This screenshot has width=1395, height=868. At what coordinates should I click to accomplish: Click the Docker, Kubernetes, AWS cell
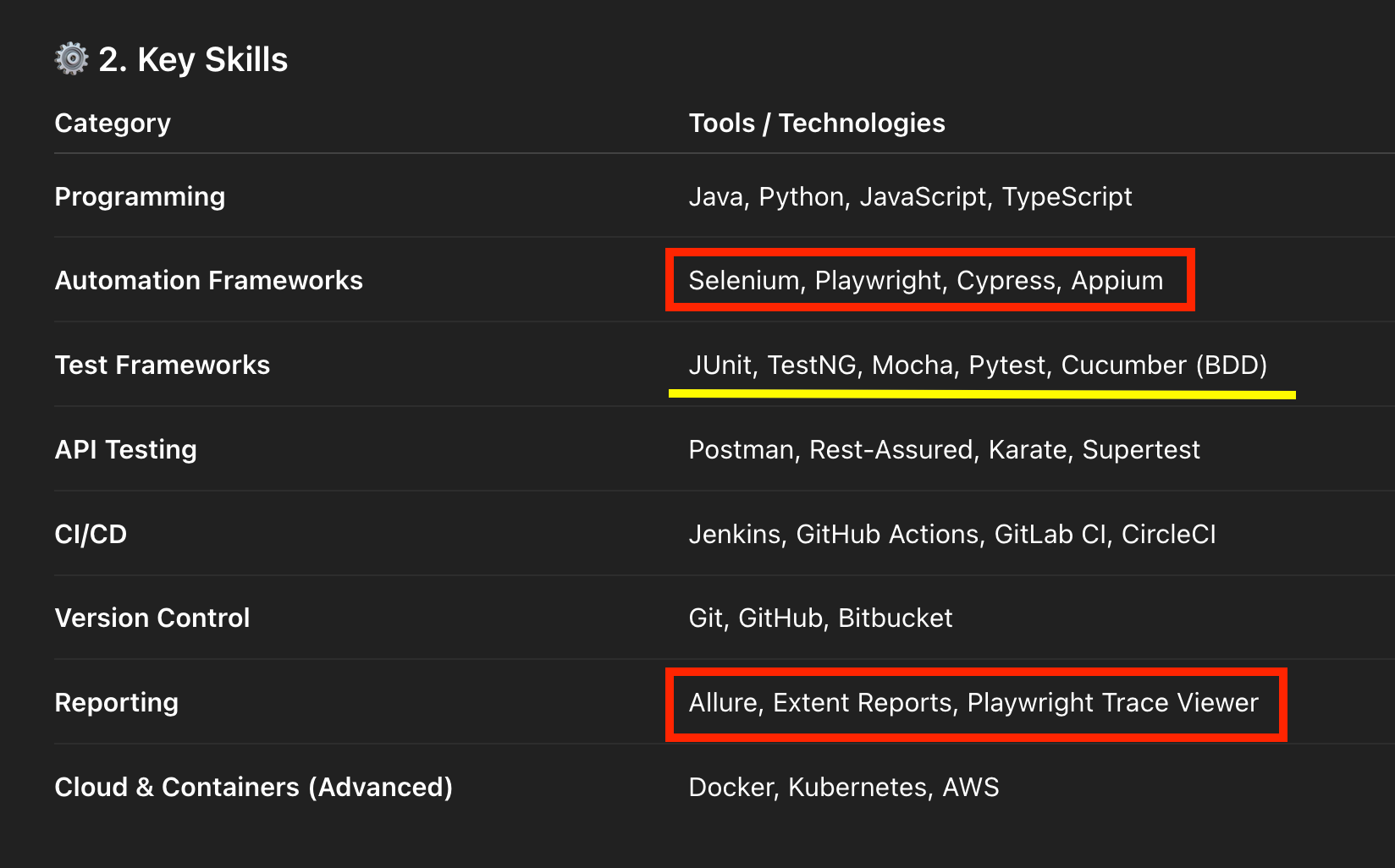(843, 788)
